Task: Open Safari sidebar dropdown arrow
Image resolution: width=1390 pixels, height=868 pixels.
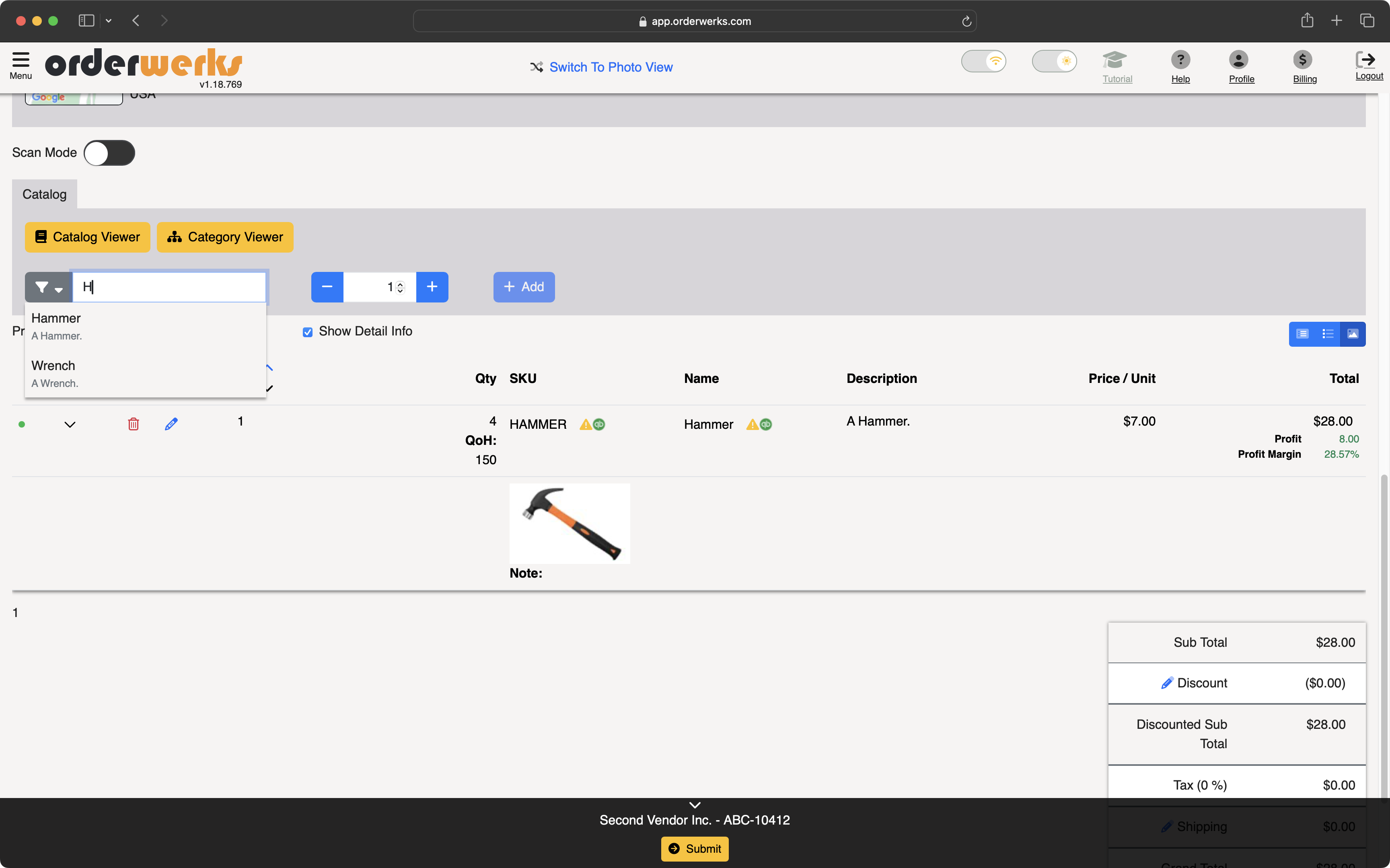Action: pyautogui.click(x=109, y=21)
